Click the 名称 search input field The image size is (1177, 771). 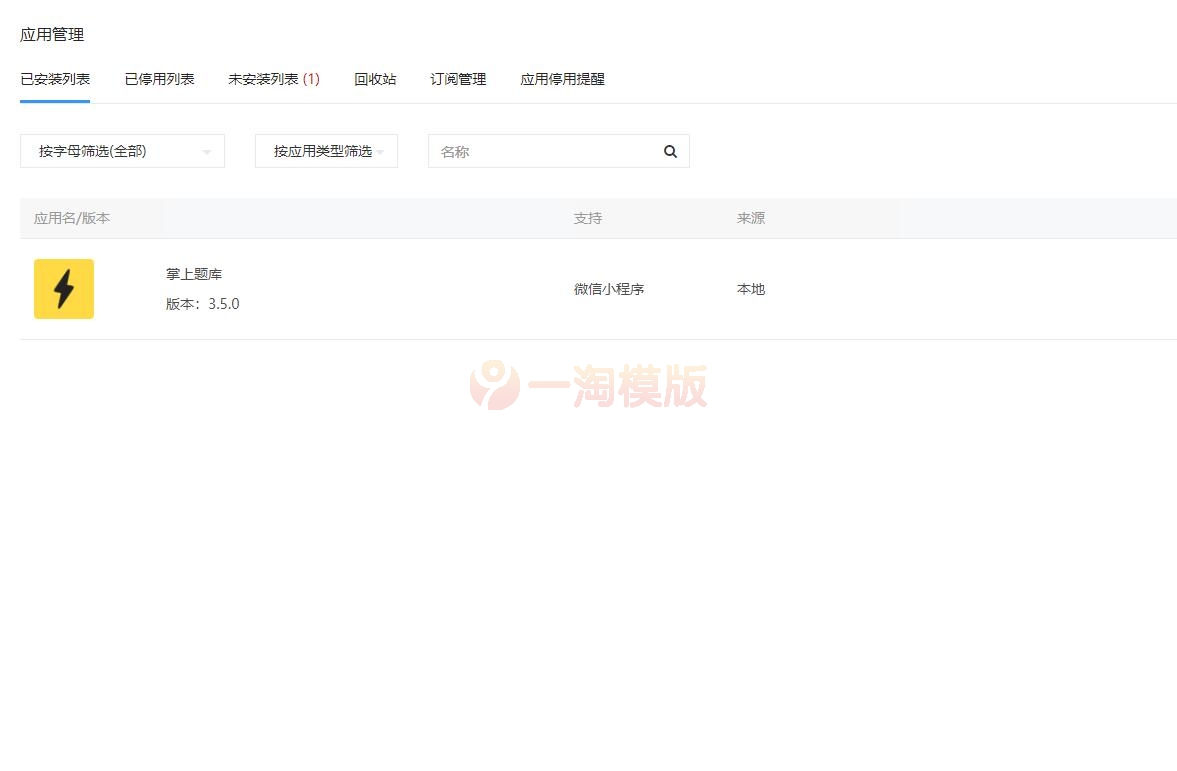pos(540,151)
